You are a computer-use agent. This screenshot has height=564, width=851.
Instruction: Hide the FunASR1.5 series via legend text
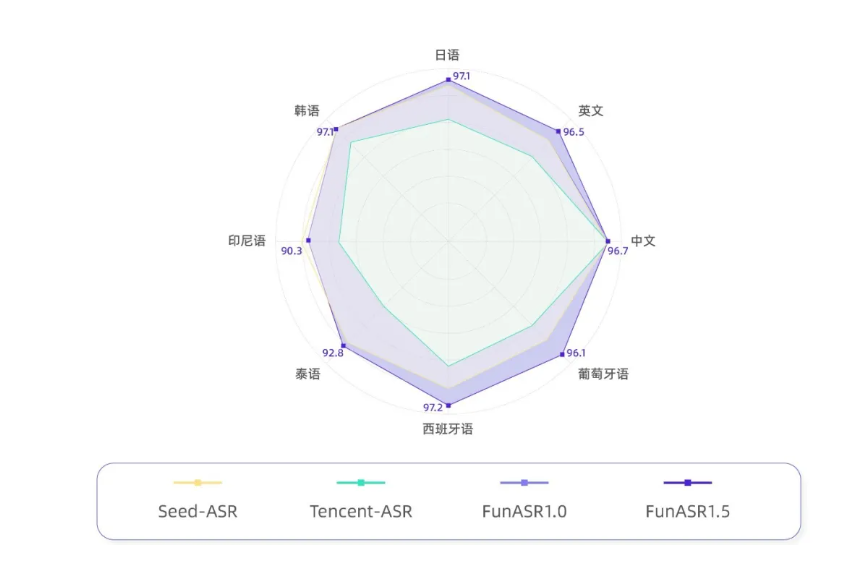[x=687, y=512]
